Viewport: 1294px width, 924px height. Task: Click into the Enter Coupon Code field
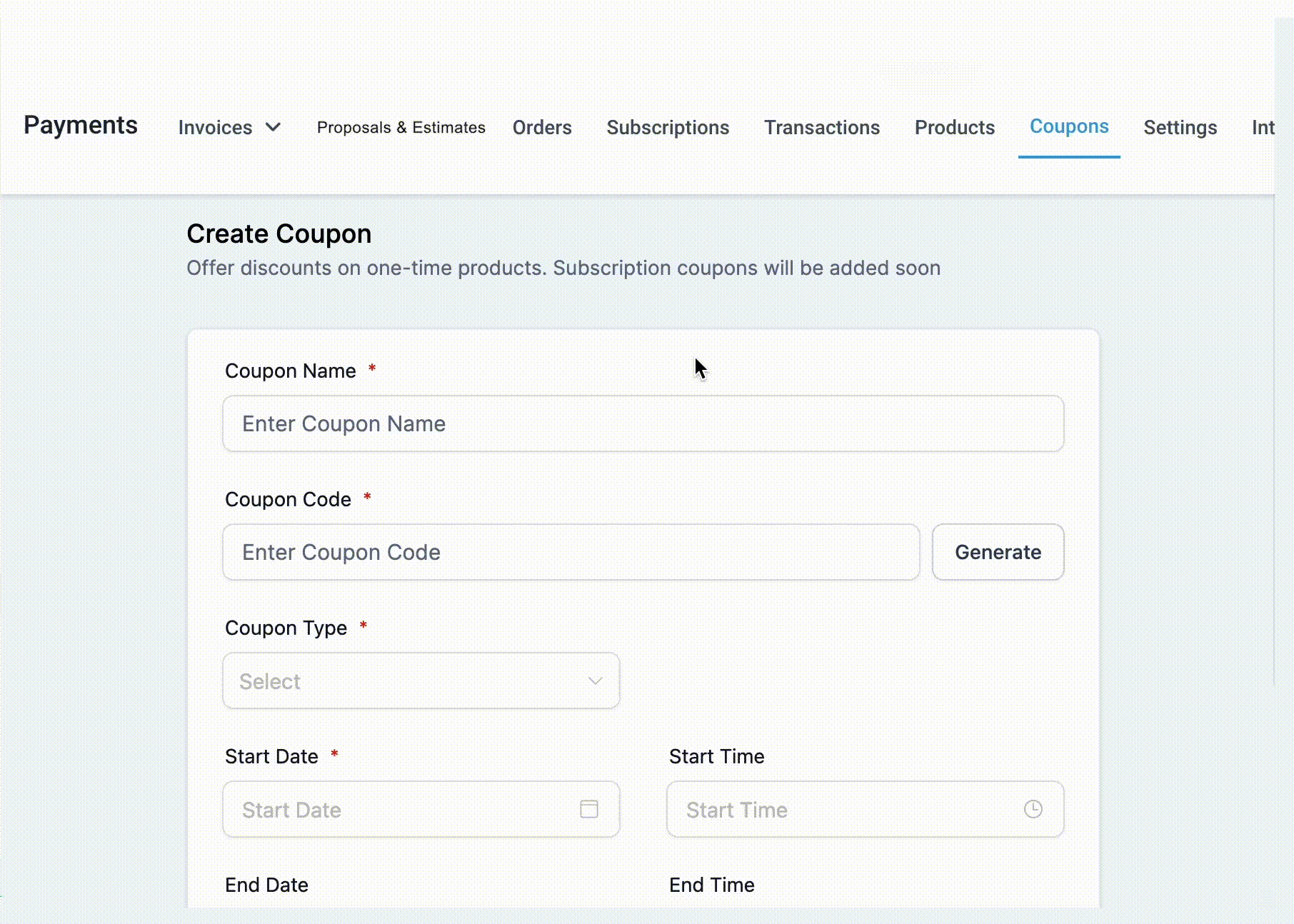pyautogui.click(x=571, y=552)
